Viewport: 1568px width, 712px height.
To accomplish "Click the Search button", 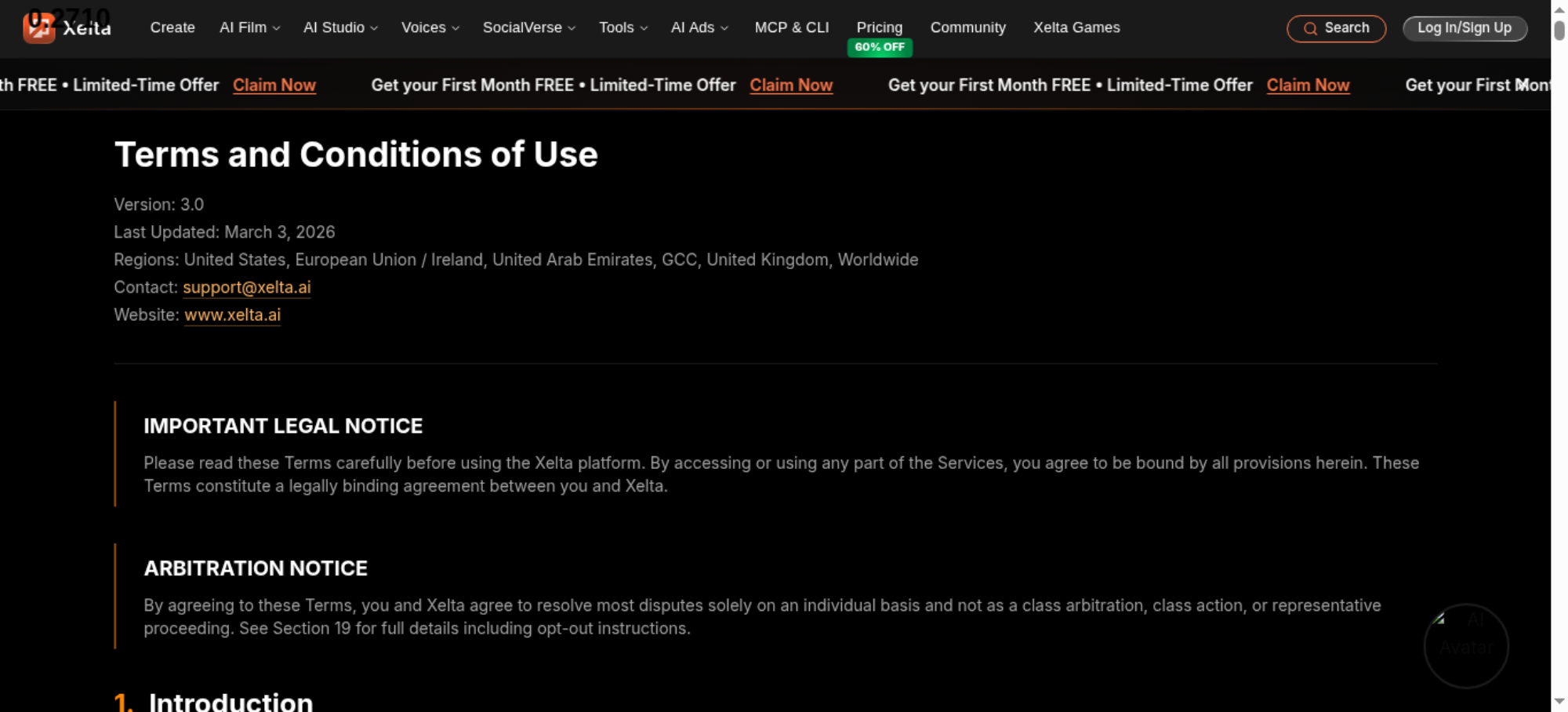I will (1336, 28).
